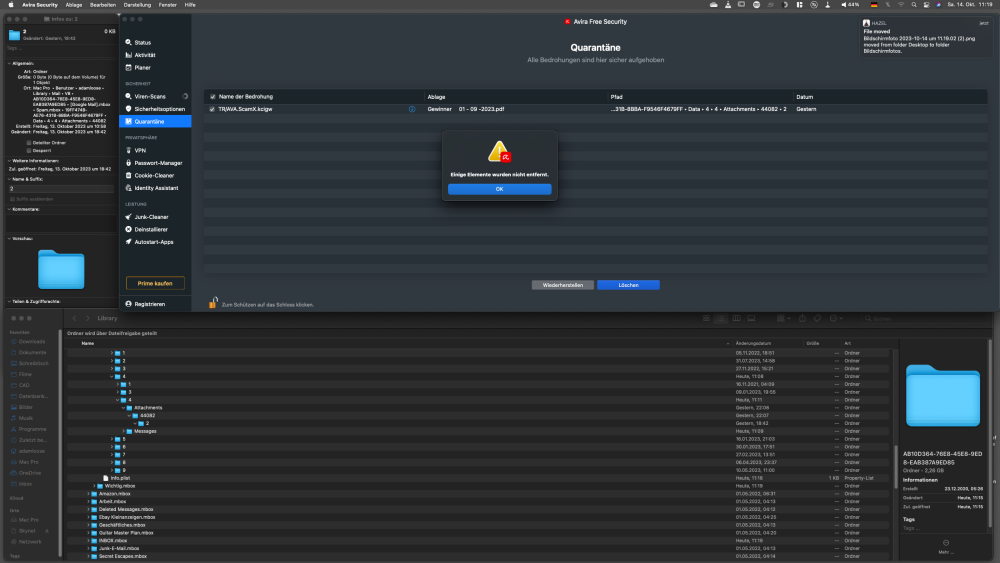Click the Finder forward arrow
This screenshot has height=563, width=1000.
[87, 318]
